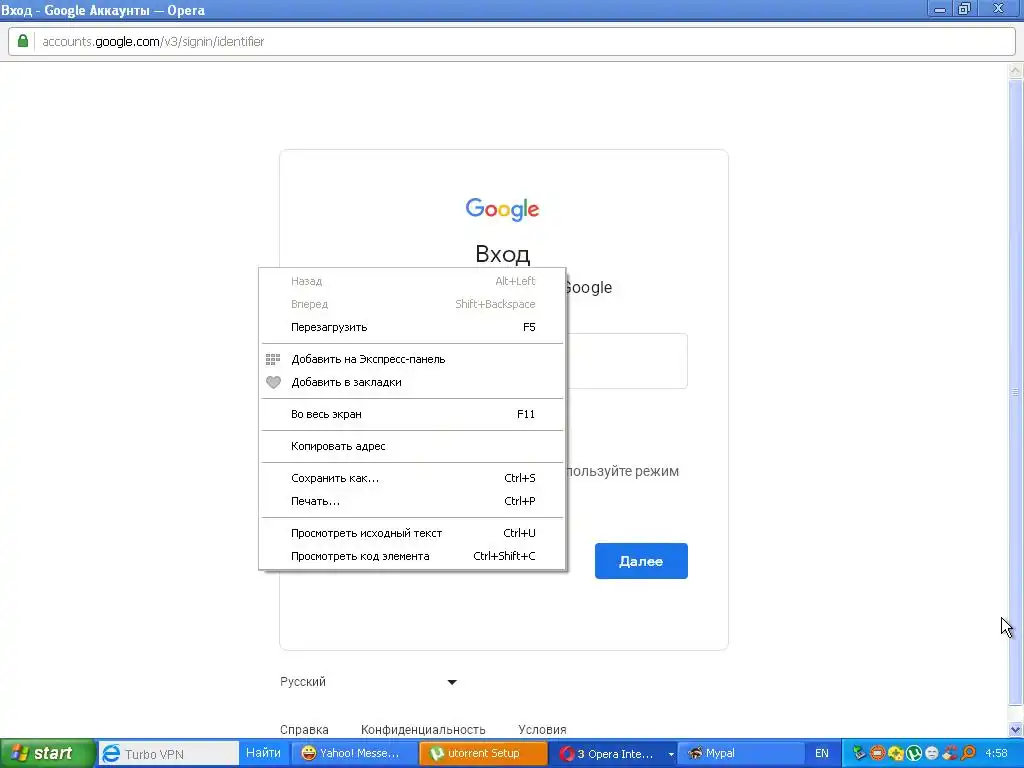Minimize the Opera window
The width and height of the screenshot is (1024, 768).
coord(940,9)
